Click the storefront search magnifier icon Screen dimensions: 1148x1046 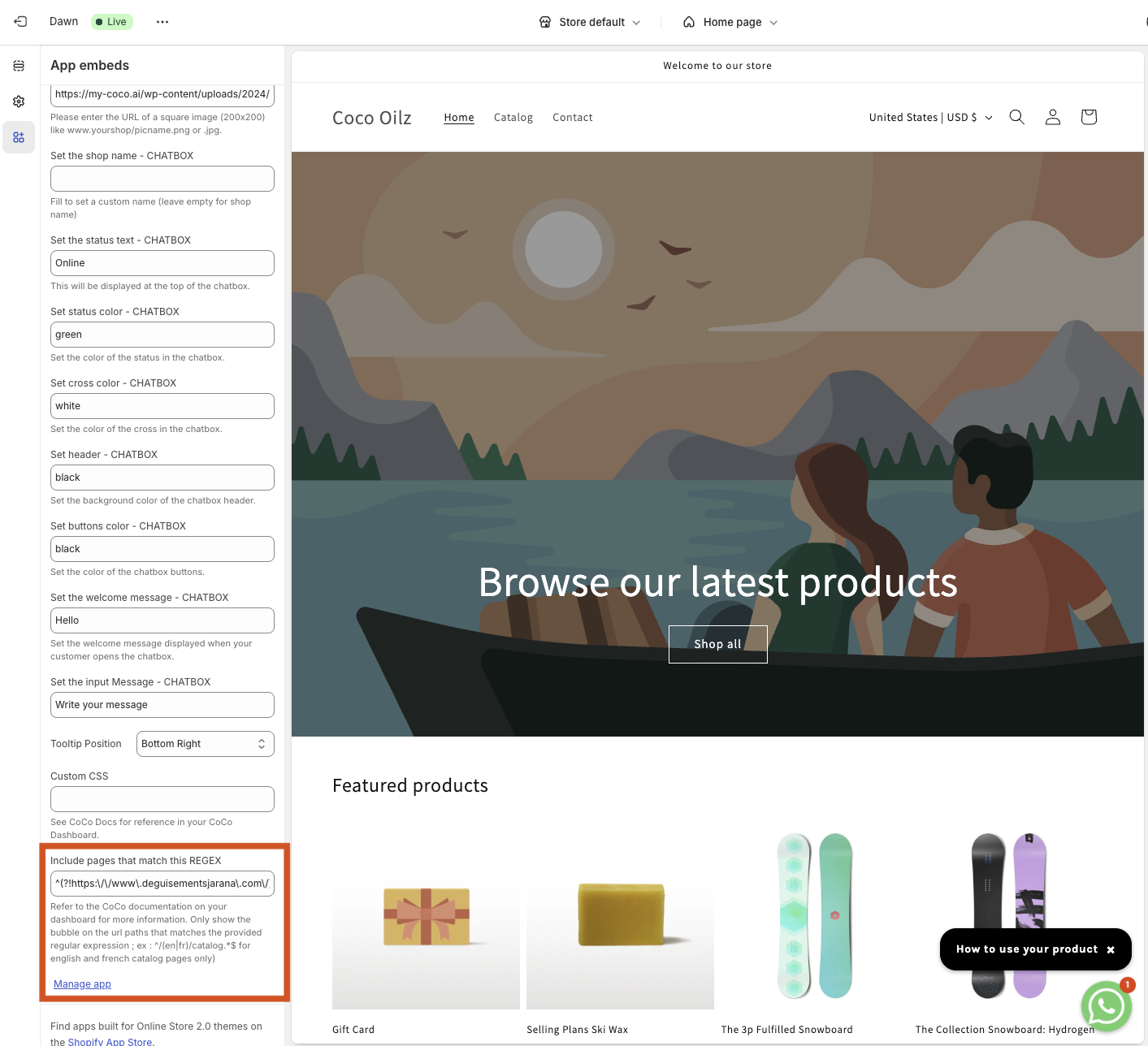pos(1016,117)
